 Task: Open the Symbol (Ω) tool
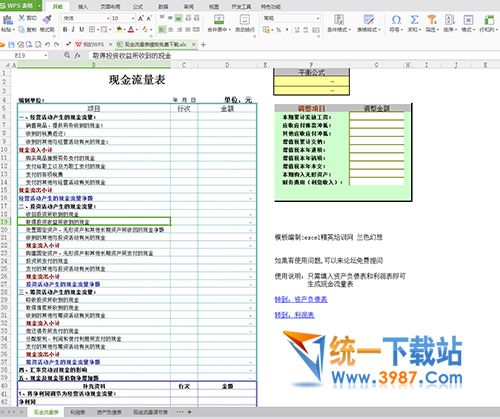(x=396, y=20)
